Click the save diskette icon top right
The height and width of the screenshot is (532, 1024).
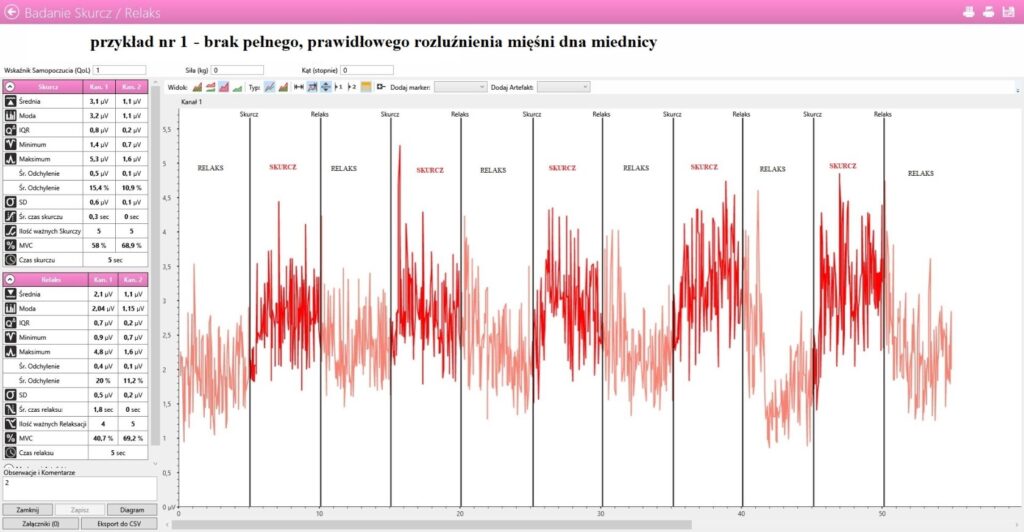[1008, 13]
